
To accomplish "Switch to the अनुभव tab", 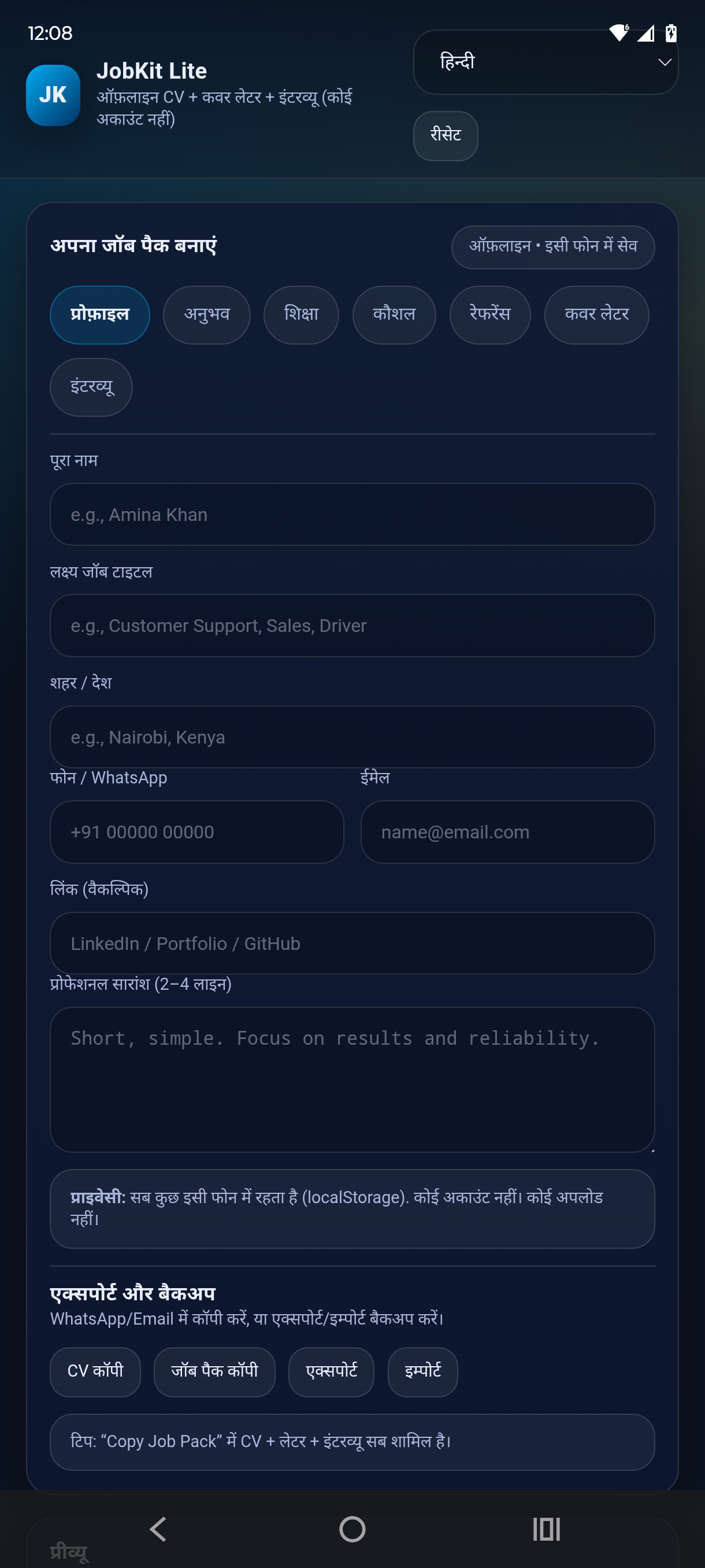I will (x=206, y=315).
